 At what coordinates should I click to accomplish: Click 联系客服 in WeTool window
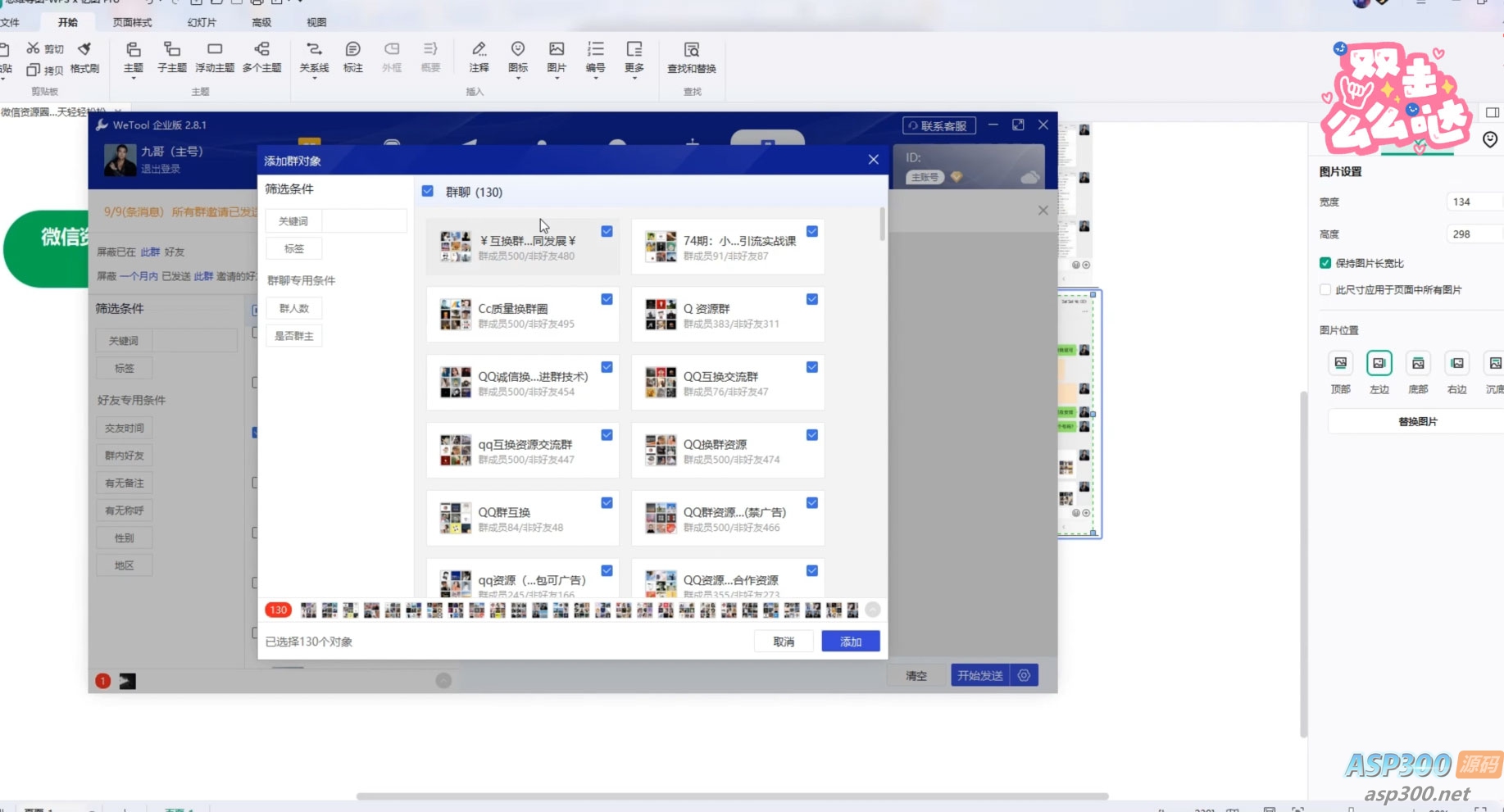pos(939,125)
